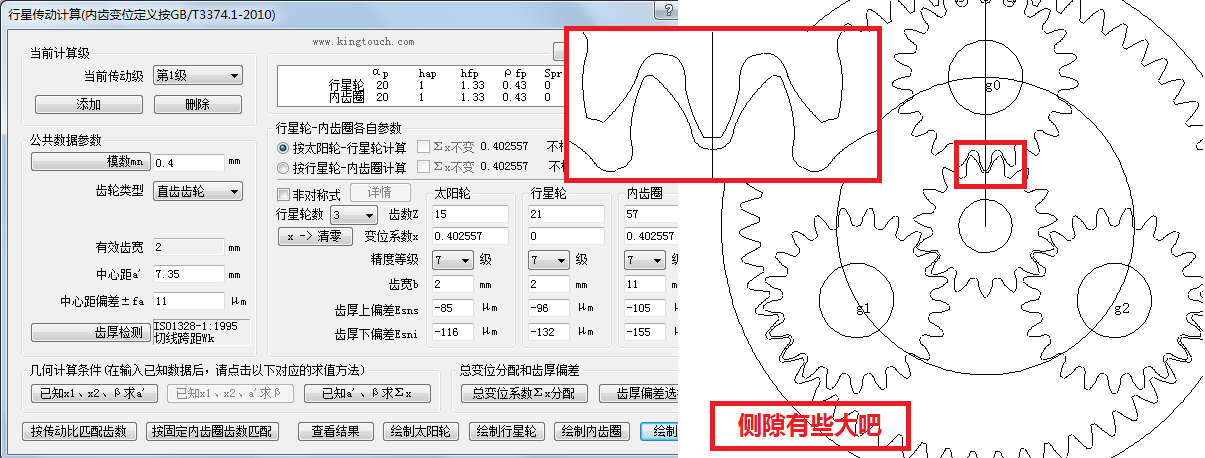Click the 中心距偏差 fa field 11
The width and height of the screenshot is (1205, 458).
click(187, 300)
